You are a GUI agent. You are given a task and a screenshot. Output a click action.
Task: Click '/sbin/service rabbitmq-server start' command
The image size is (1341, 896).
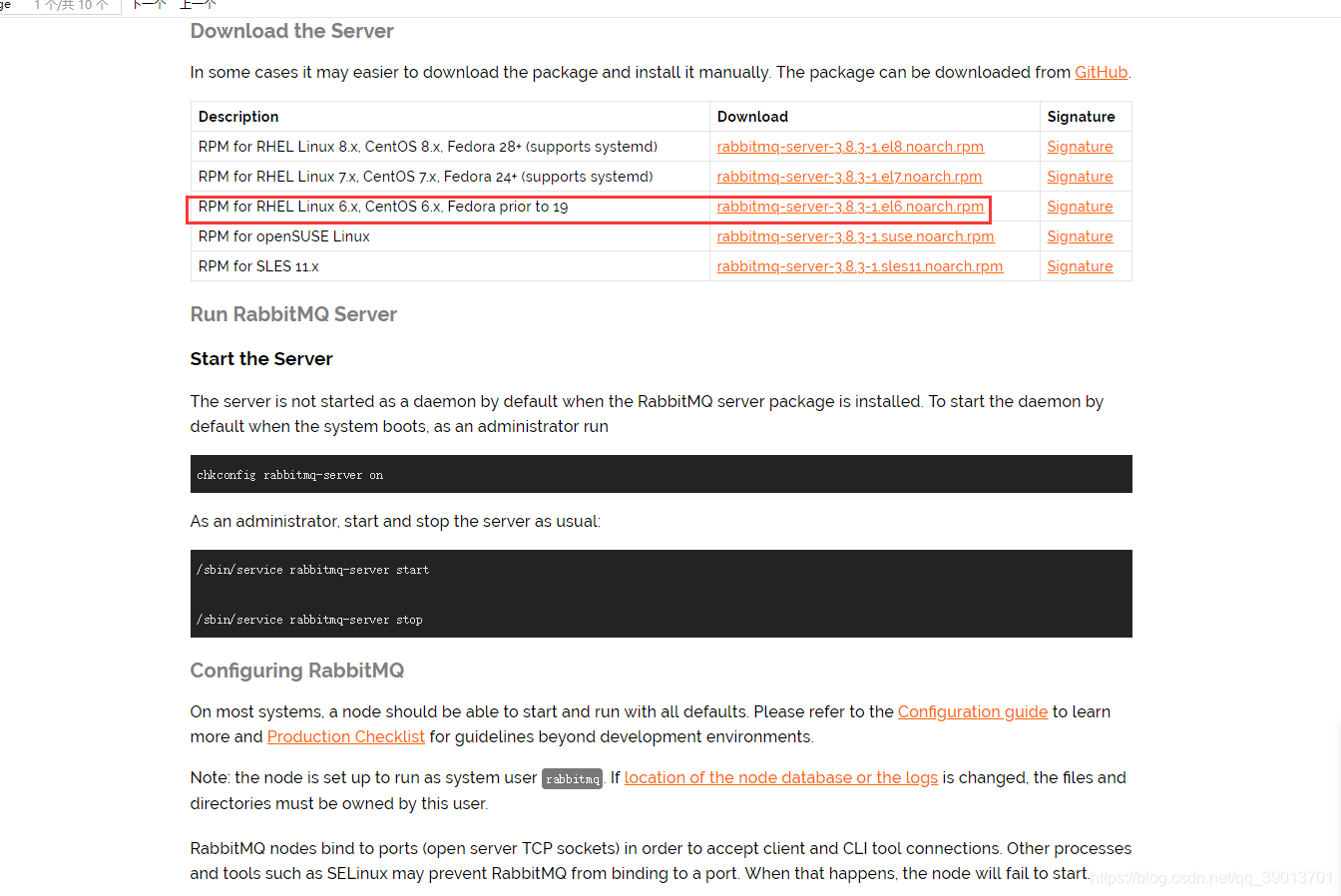pyautogui.click(x=313, y=570)
